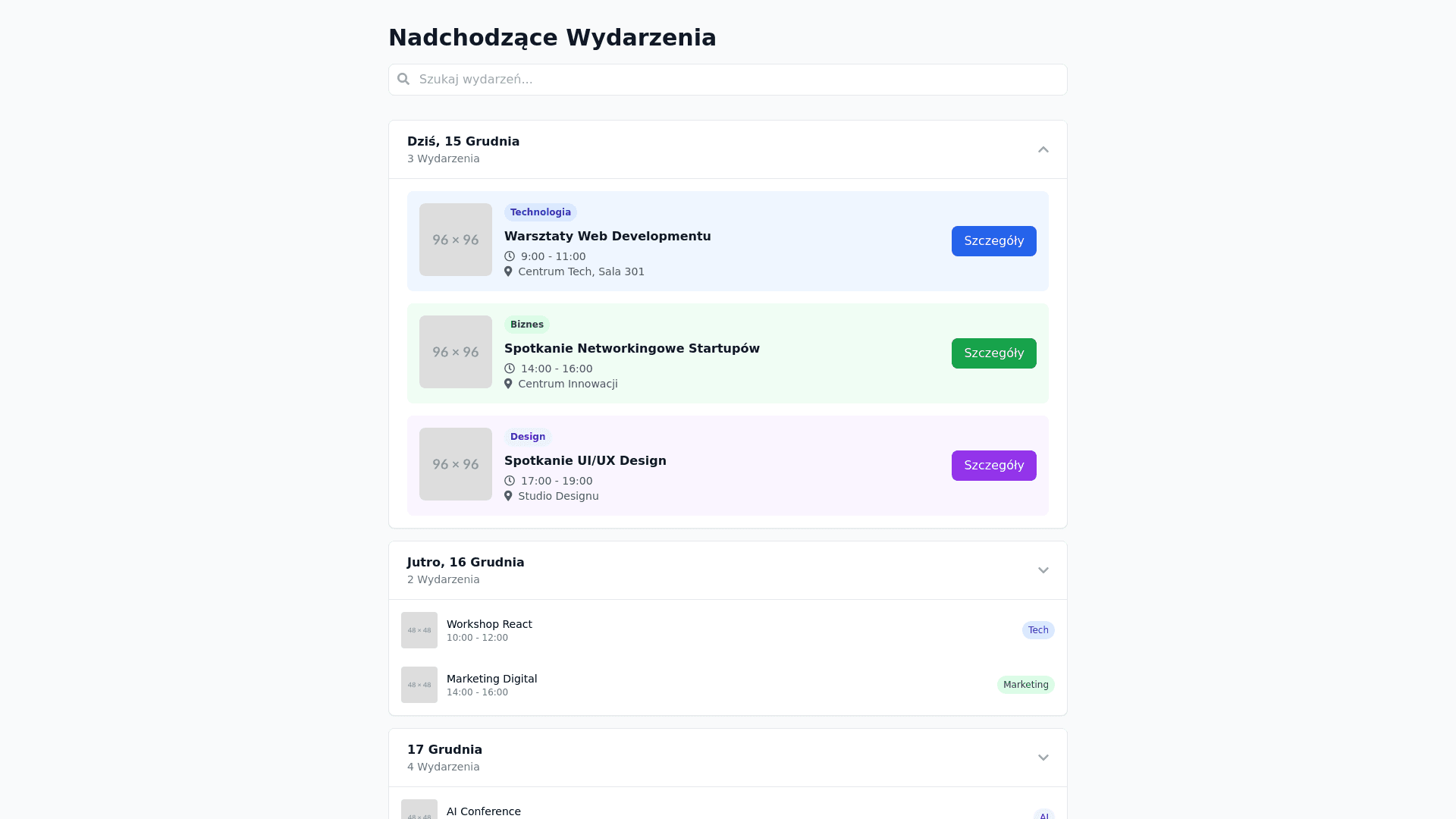
Task: Click clock icon beside 17:00 - 19:00
Action: click(510, 481)
